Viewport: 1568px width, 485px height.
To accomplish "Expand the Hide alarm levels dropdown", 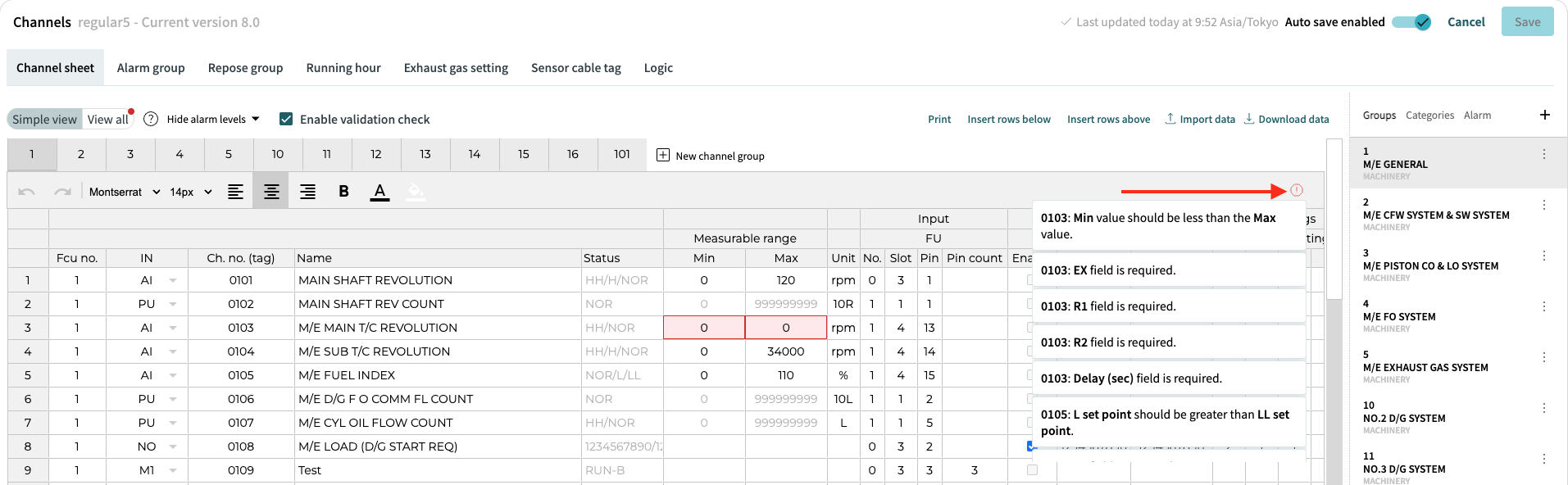I will click(213, 119).
